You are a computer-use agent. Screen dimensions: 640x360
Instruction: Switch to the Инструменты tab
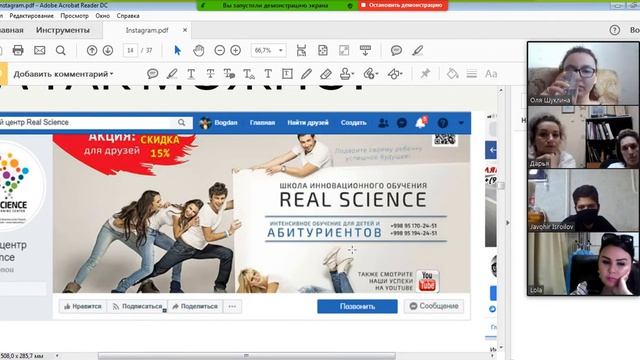pyautogui.click(x=63, y=30)
